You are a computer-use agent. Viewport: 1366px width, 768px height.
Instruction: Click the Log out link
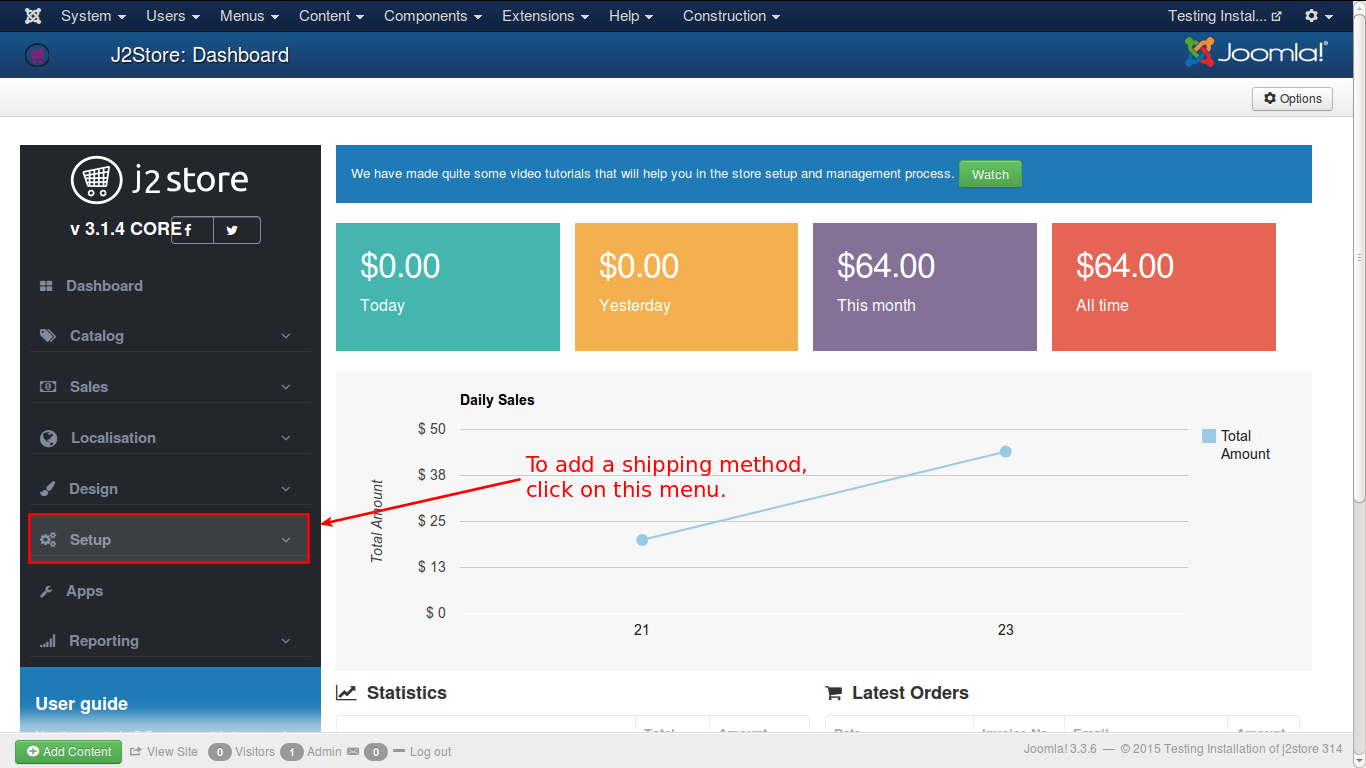(x=430, y=752)
